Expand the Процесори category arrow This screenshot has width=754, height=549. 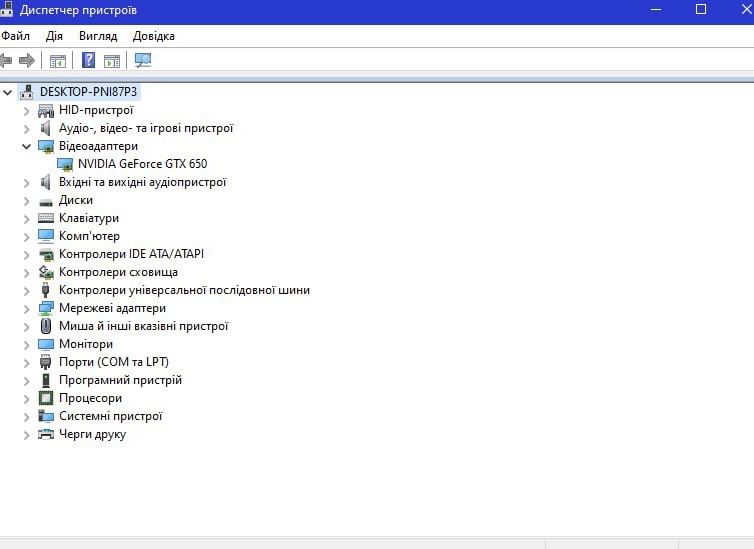tap(26, 399)
